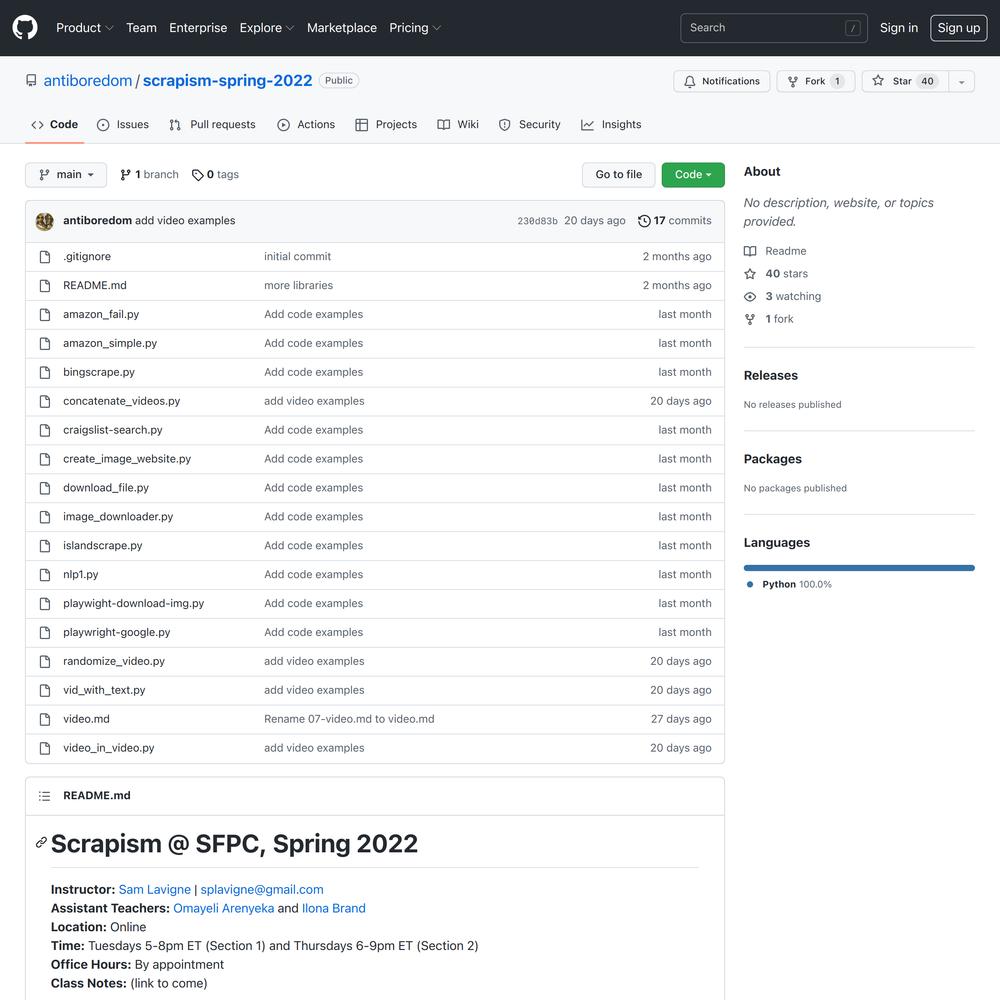This screenshot has width=1000, height=1000.
Task: Click the antiboredom avatar image
Action: [45, 221]
